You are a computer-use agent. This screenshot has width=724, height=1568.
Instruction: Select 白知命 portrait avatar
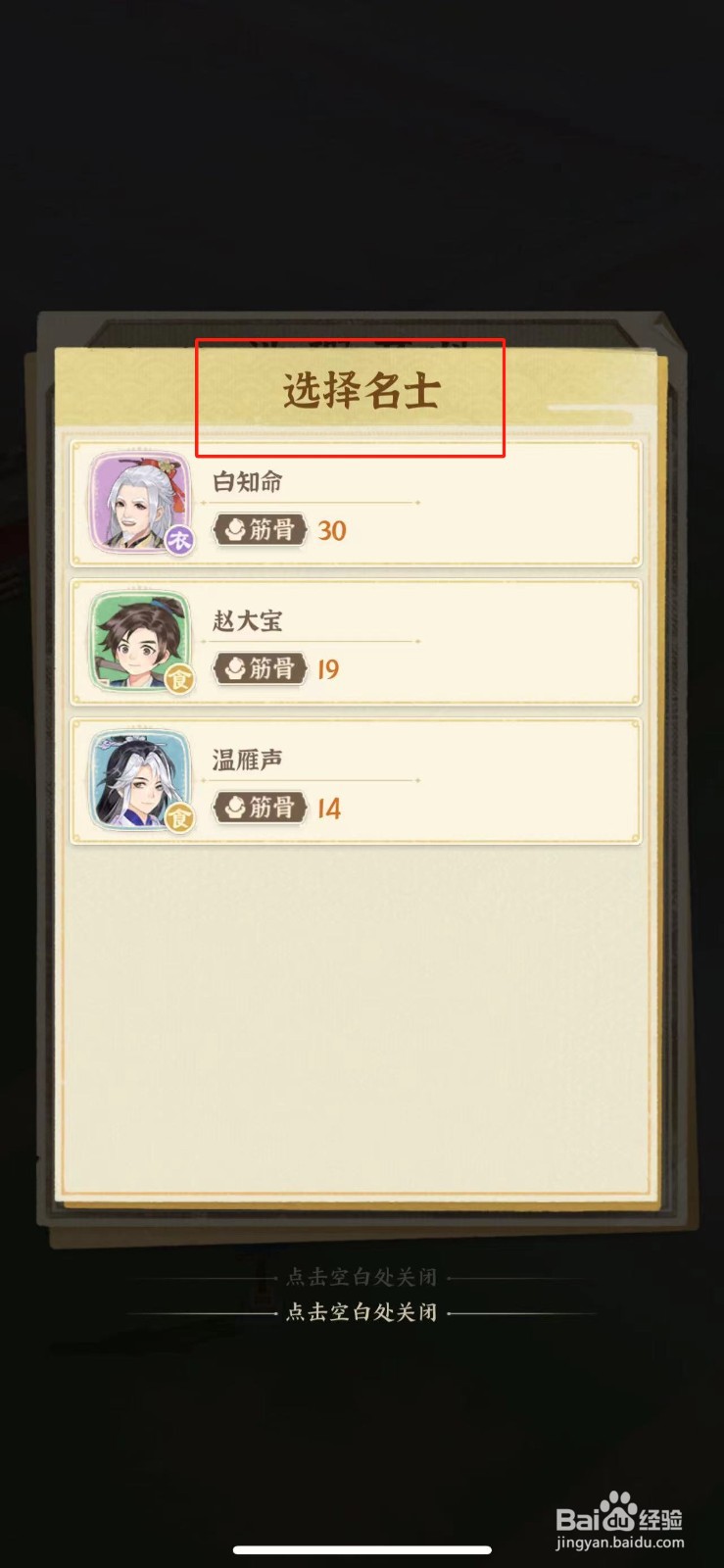(139, 503)
